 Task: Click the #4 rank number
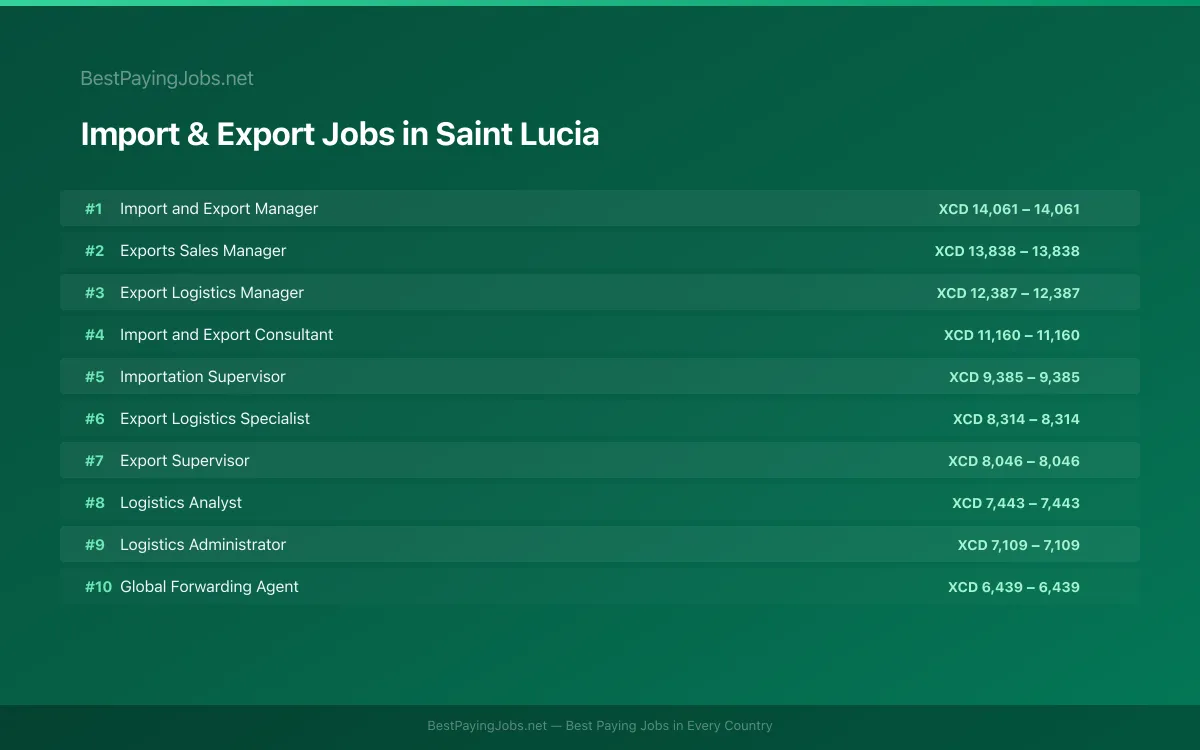point(94,335)
